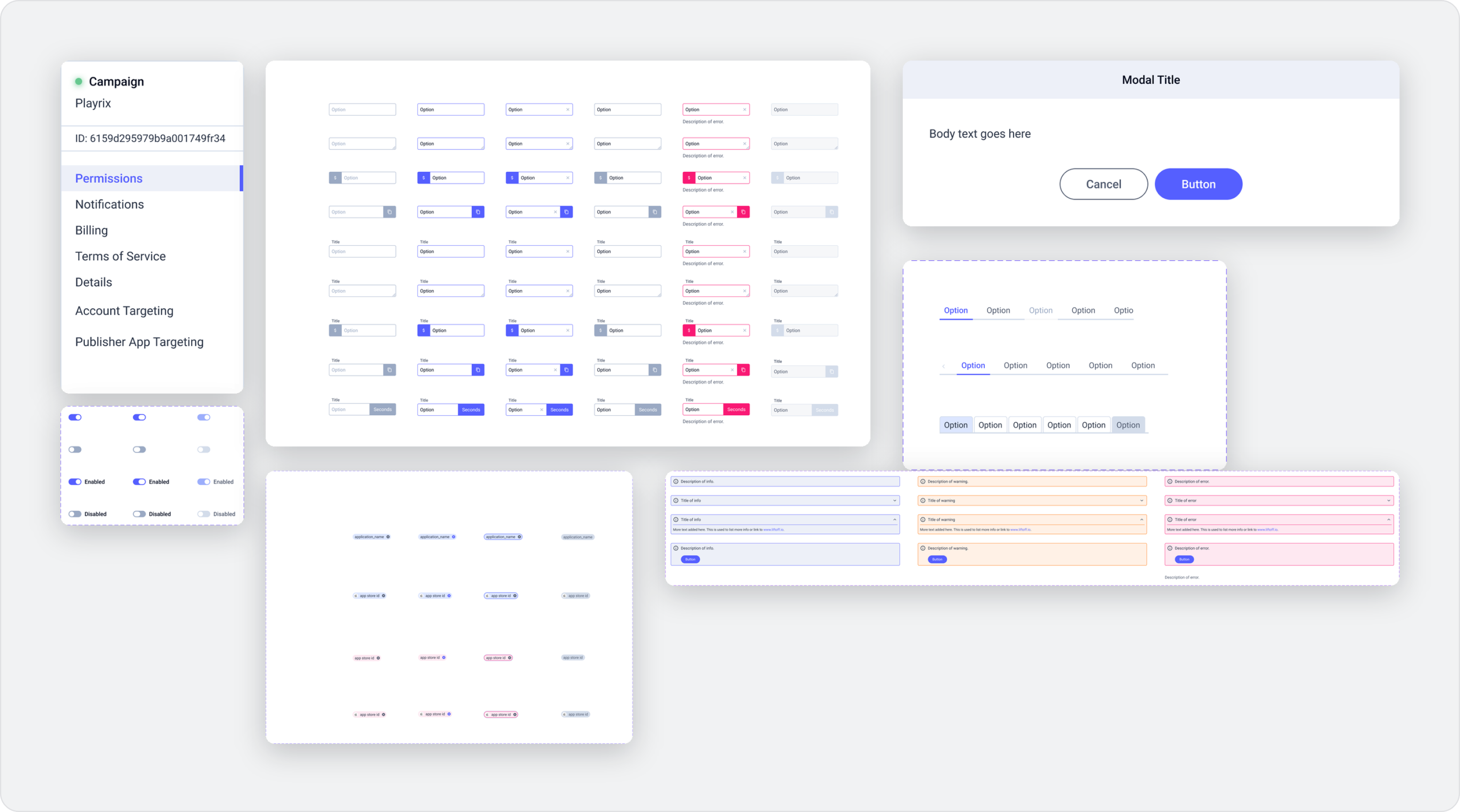Viewport: 1460px width, 812px height.
Task: Expand the collapsed Title of info alert
Action: [x=895, y=500]
